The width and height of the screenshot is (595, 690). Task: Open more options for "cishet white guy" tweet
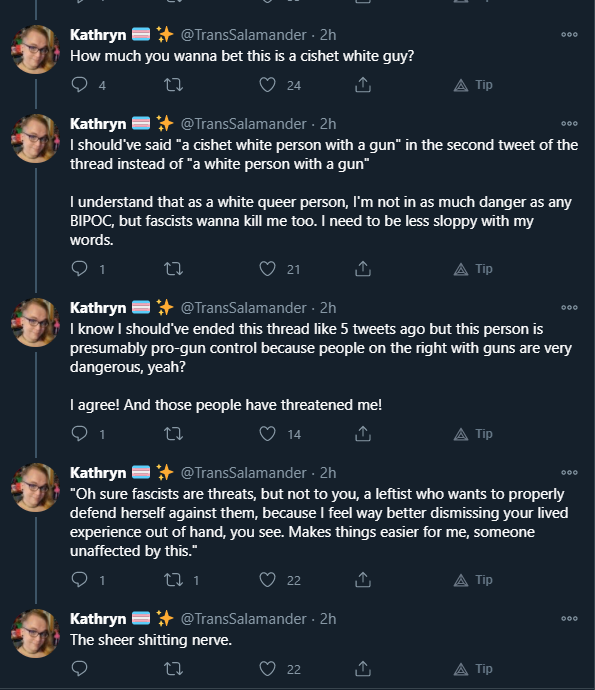click(x=569, y=35)
